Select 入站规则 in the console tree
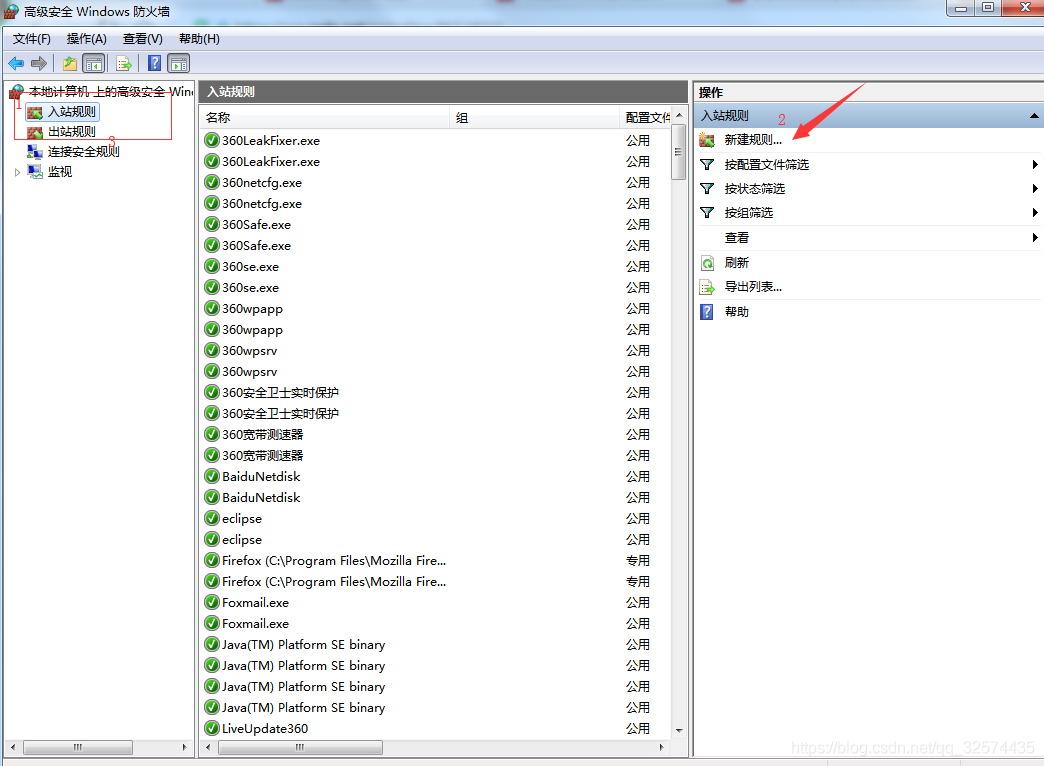Screen dimensions: 1044x766 tap(71, 111)
